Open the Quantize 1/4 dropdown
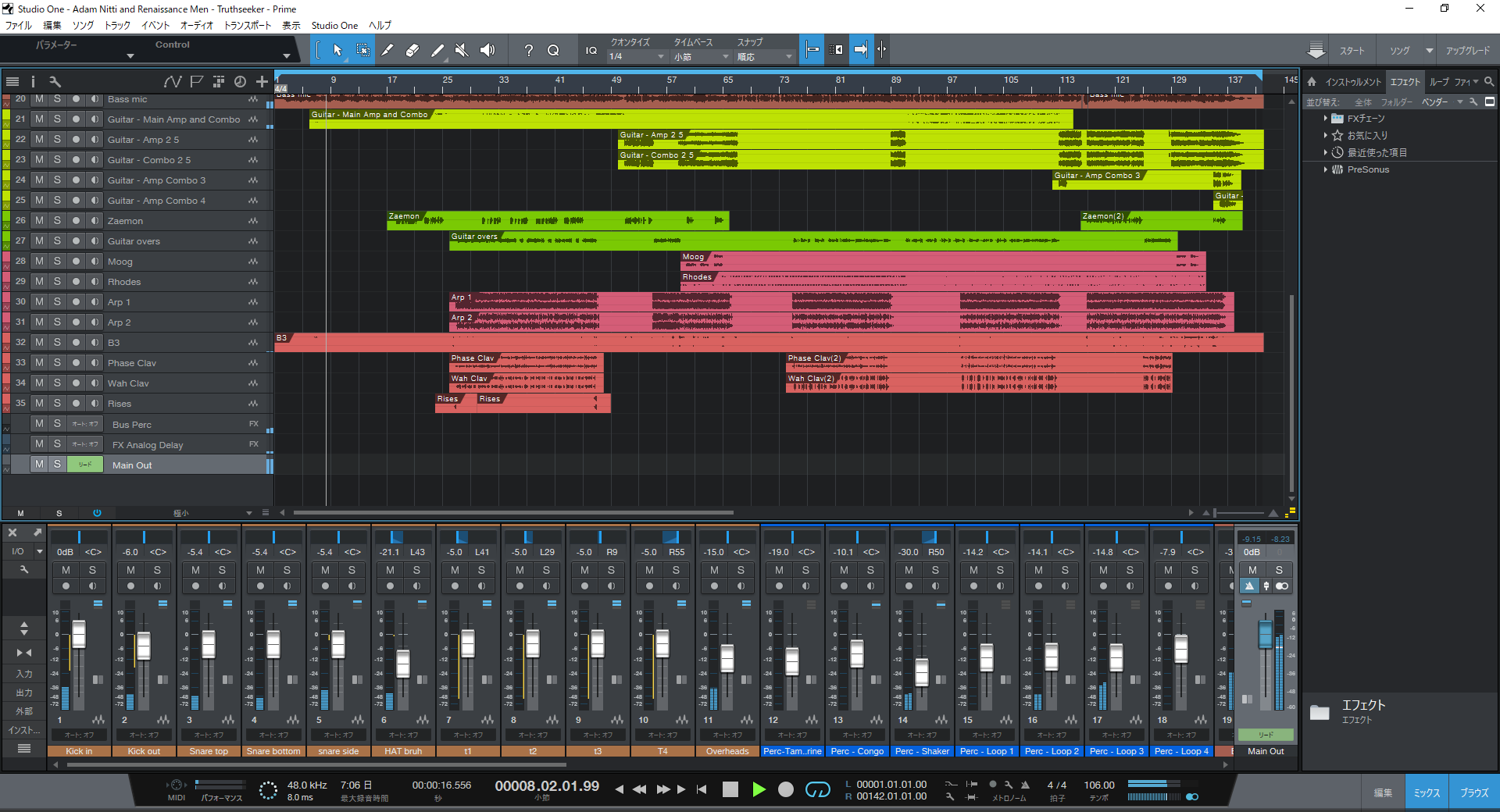The width and height of the screenshot is (1500, 812). (x=637, y=56)
